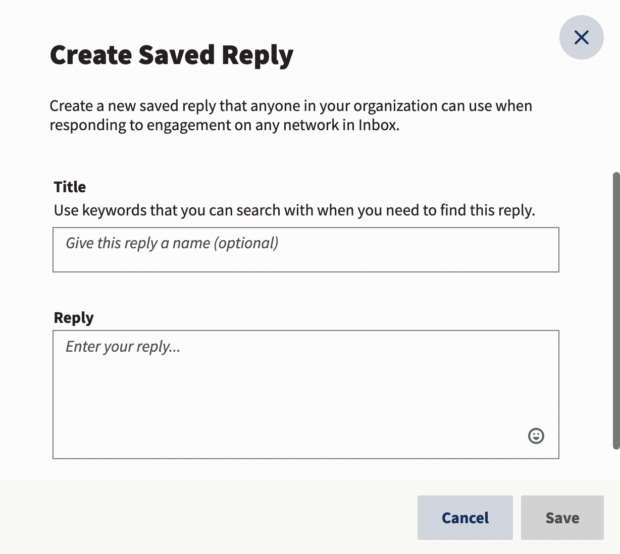This screenshot has width=620, height=554.
Task: Click the bold "Title" field label
Action: pos(70,187)
